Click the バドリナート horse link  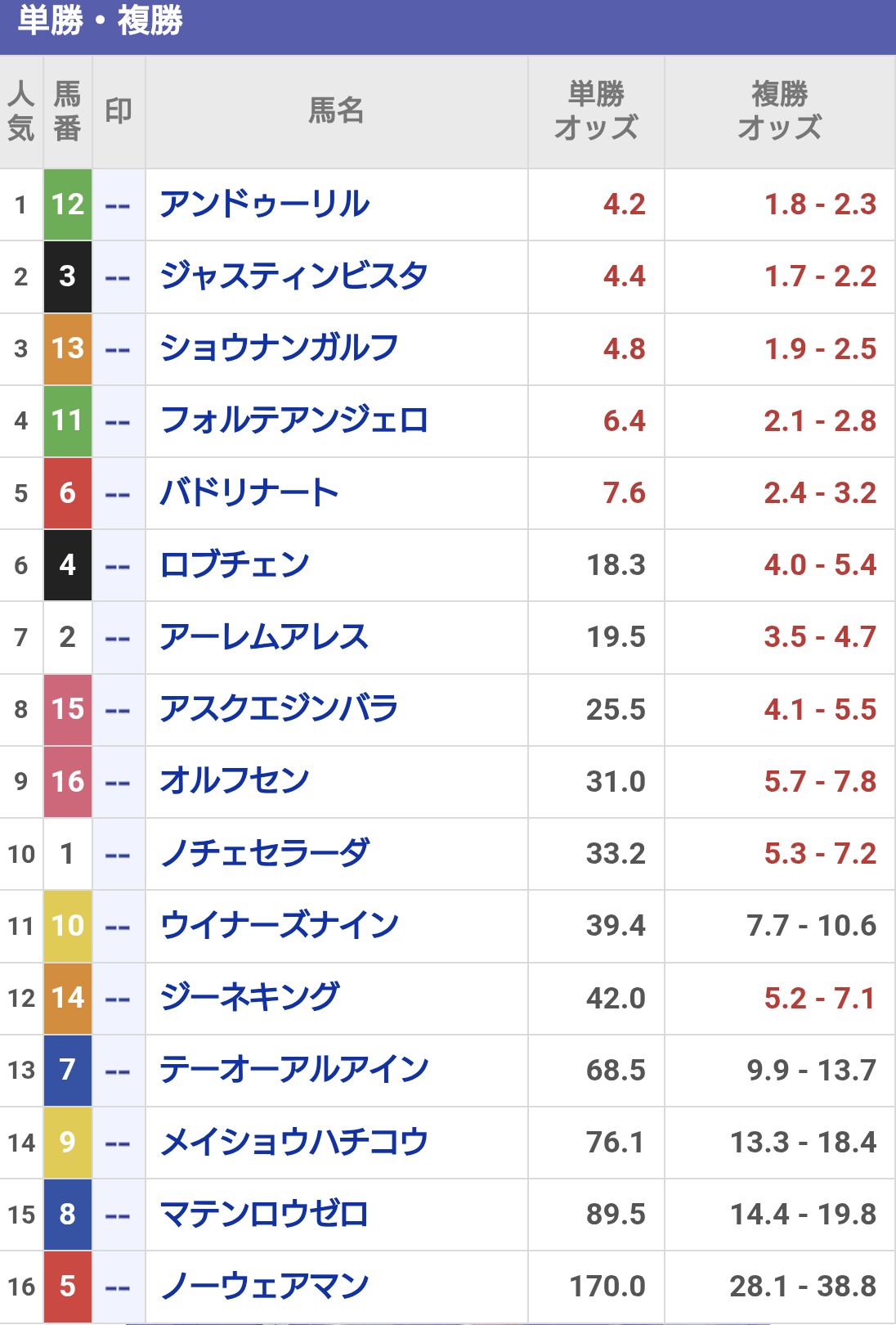pos(249,492)
